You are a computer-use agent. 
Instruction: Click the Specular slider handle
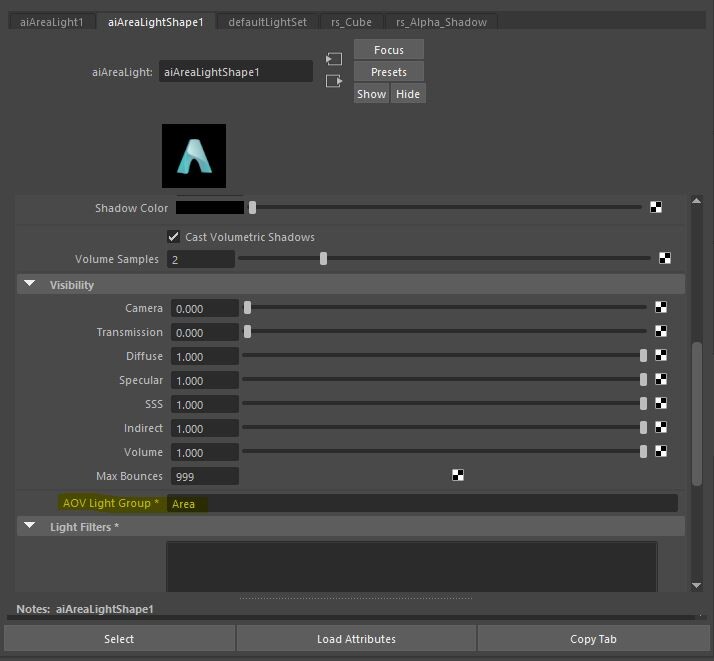643,379
